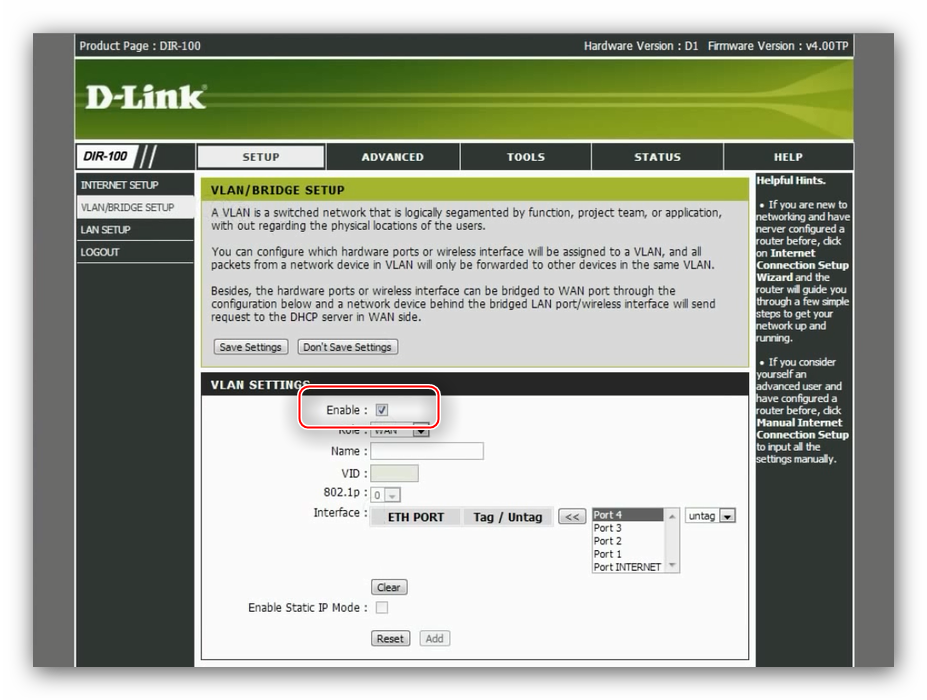Image resolution: width=927 pixels, height=700 pixels.
Task: Click Save Settings button
Action: [251, 347]
